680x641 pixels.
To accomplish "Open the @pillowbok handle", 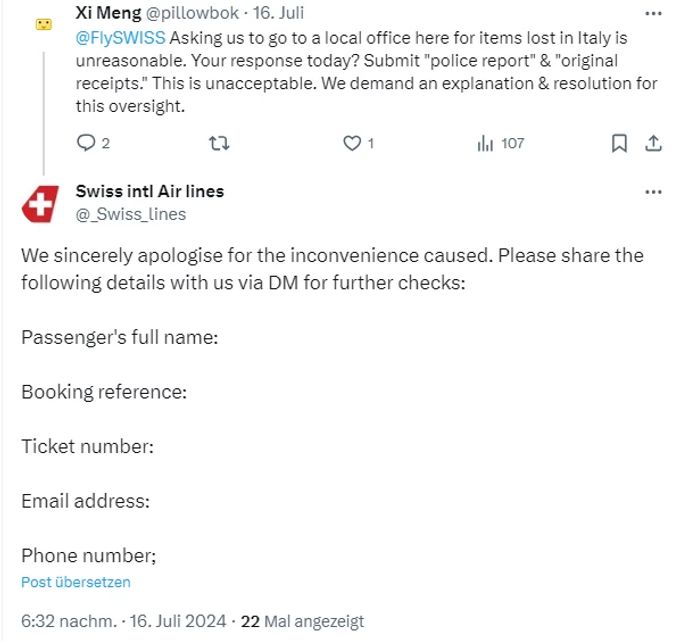I will click(192, 13).
